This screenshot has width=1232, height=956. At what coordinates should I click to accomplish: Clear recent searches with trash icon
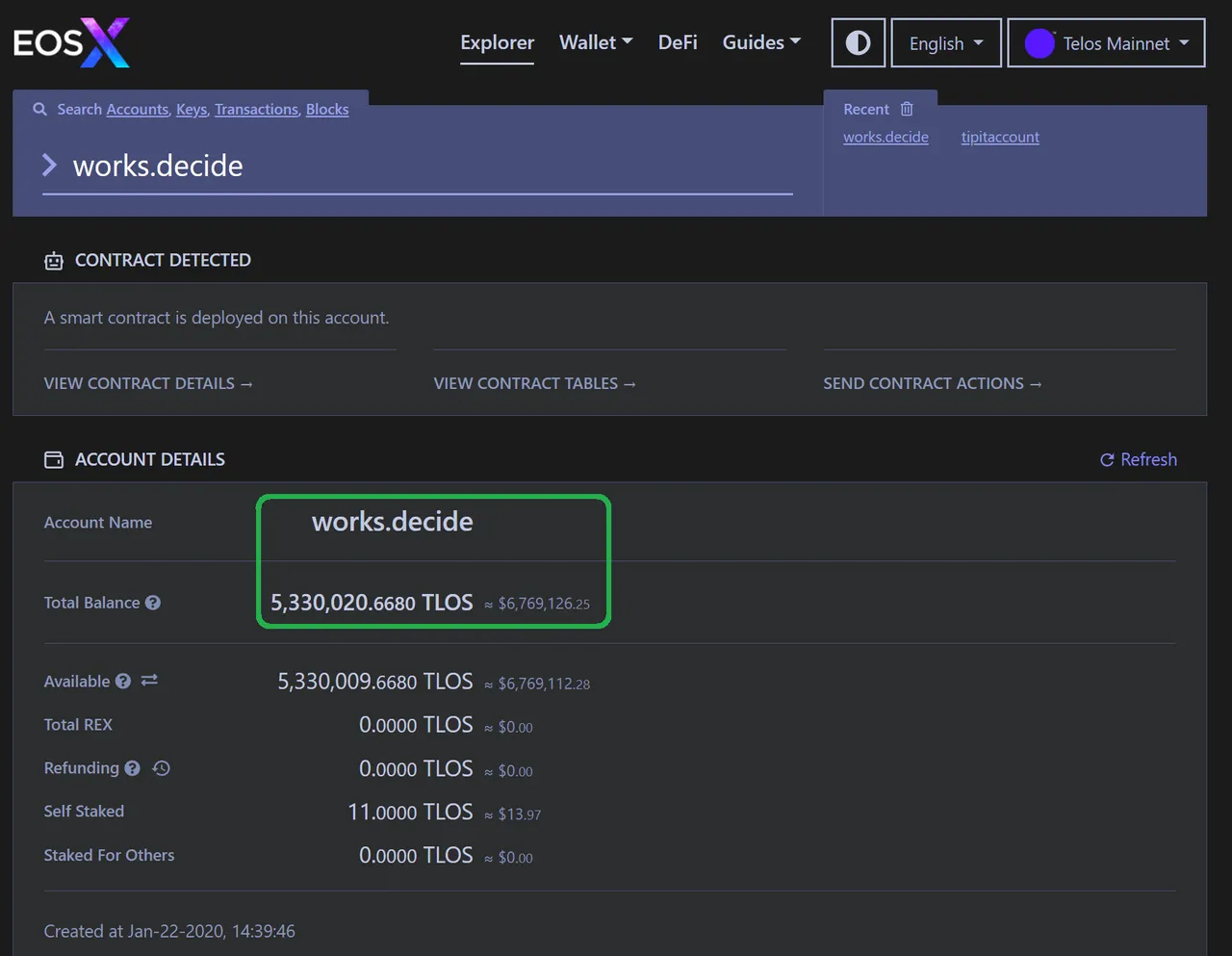907,109
